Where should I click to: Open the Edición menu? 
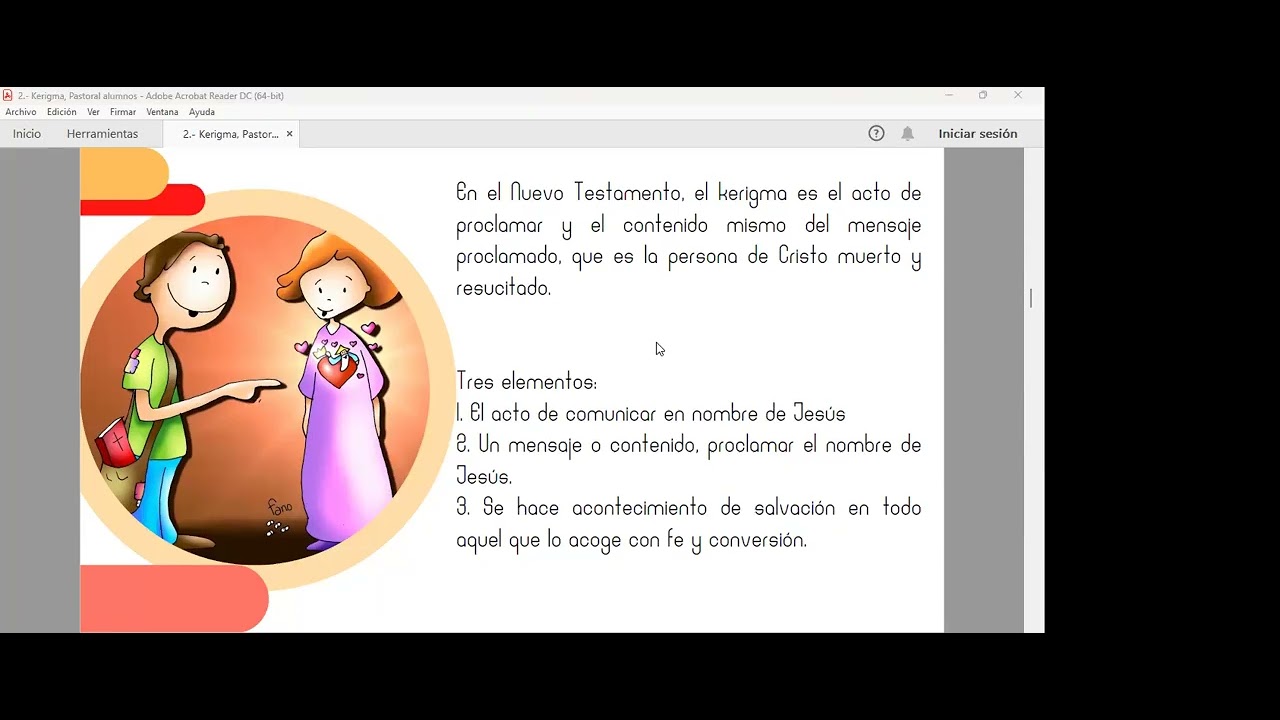(62, 112)
